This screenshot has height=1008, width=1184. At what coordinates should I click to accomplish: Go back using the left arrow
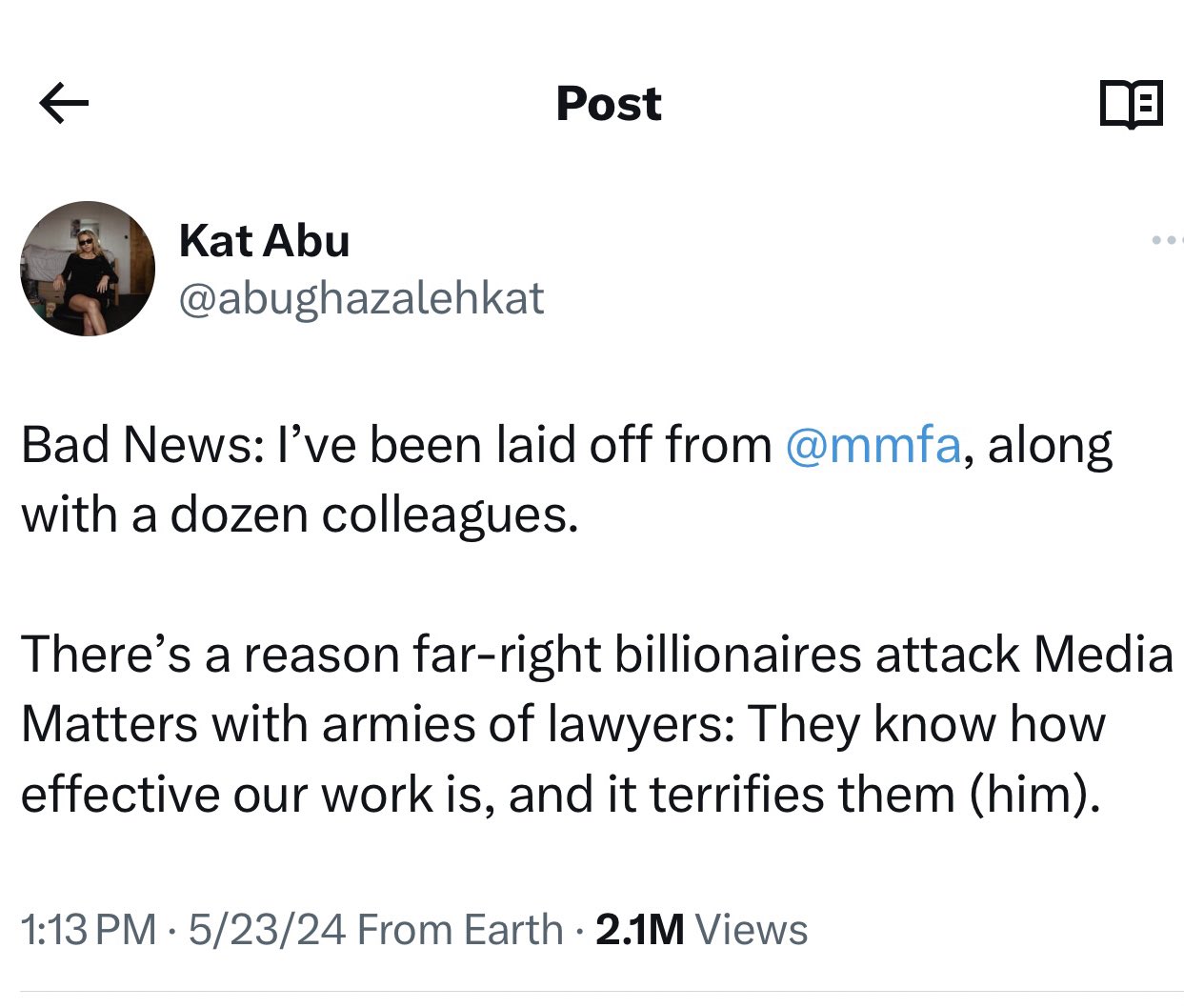(64, 103)
